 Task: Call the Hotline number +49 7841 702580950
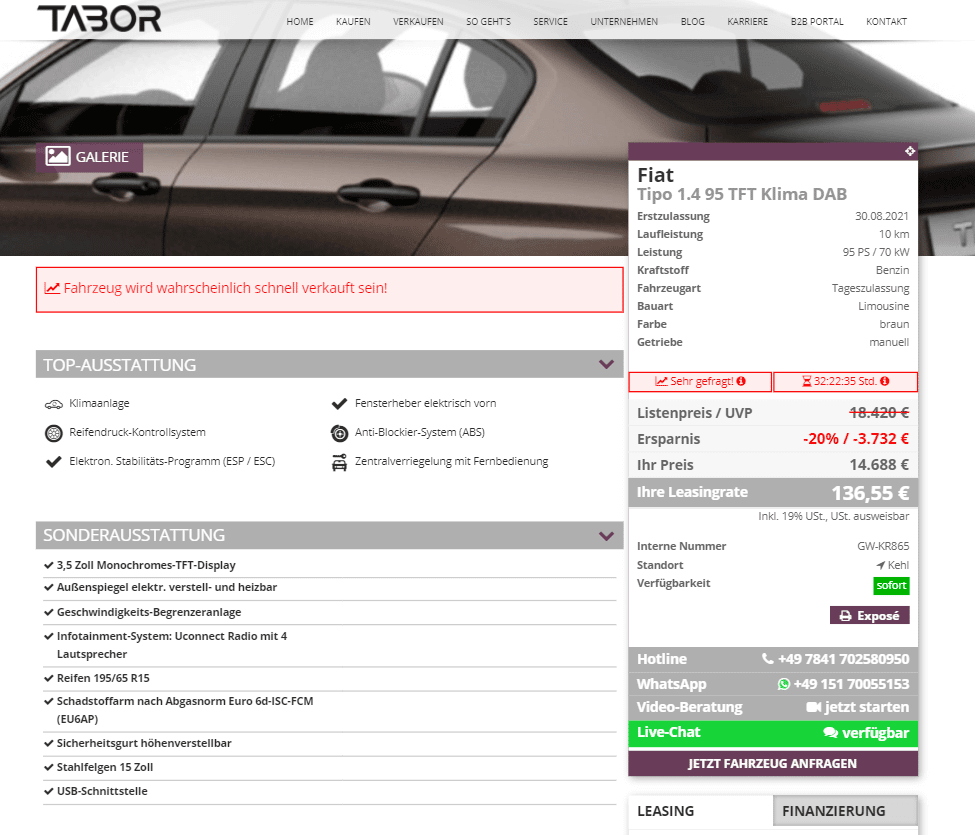click(x=843, y=659)
